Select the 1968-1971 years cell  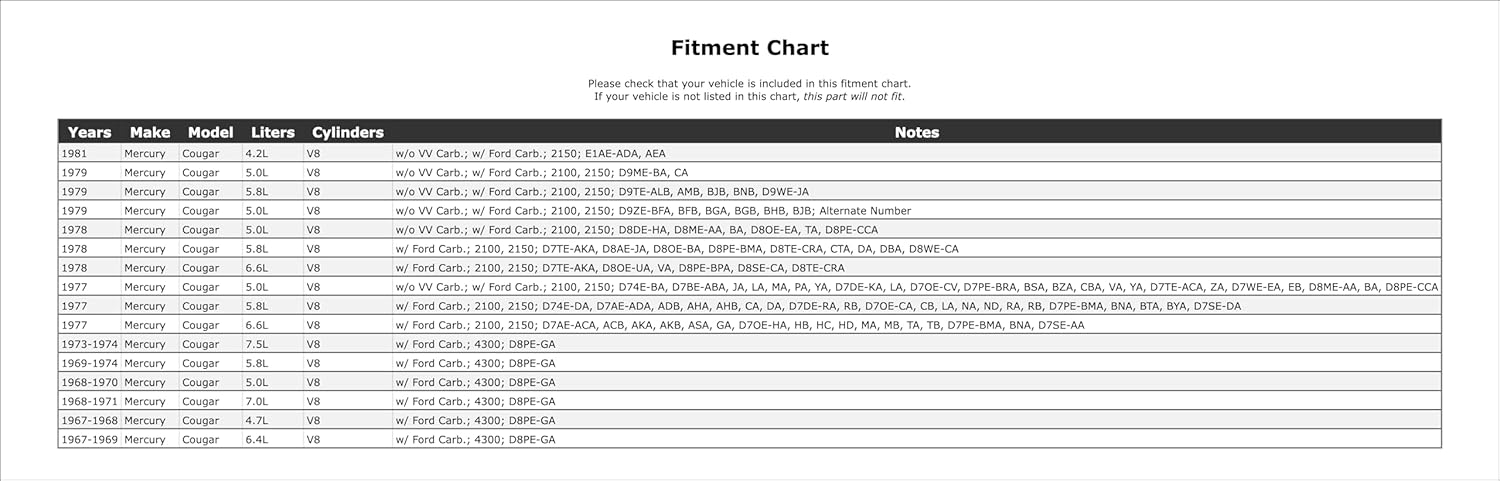click(89, 401)
